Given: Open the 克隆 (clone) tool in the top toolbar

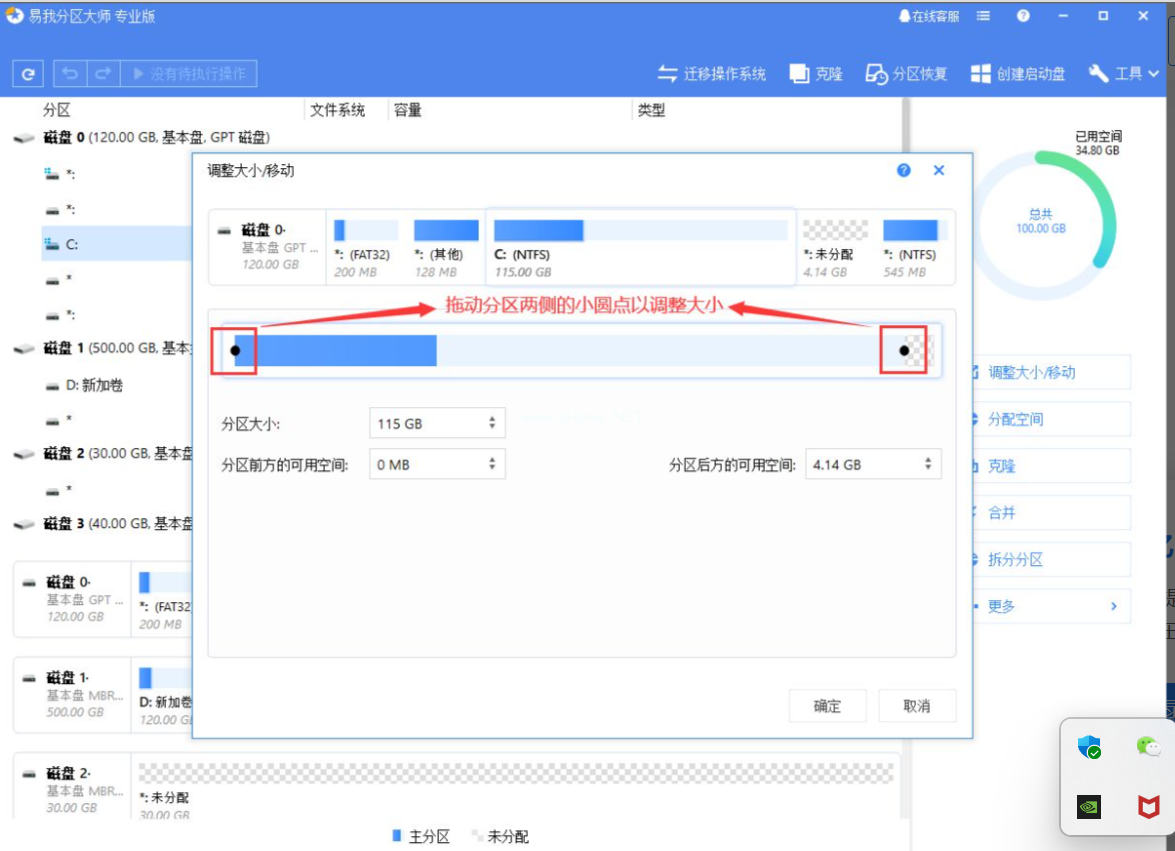Looking at the screenshot, I should point(816,74).
